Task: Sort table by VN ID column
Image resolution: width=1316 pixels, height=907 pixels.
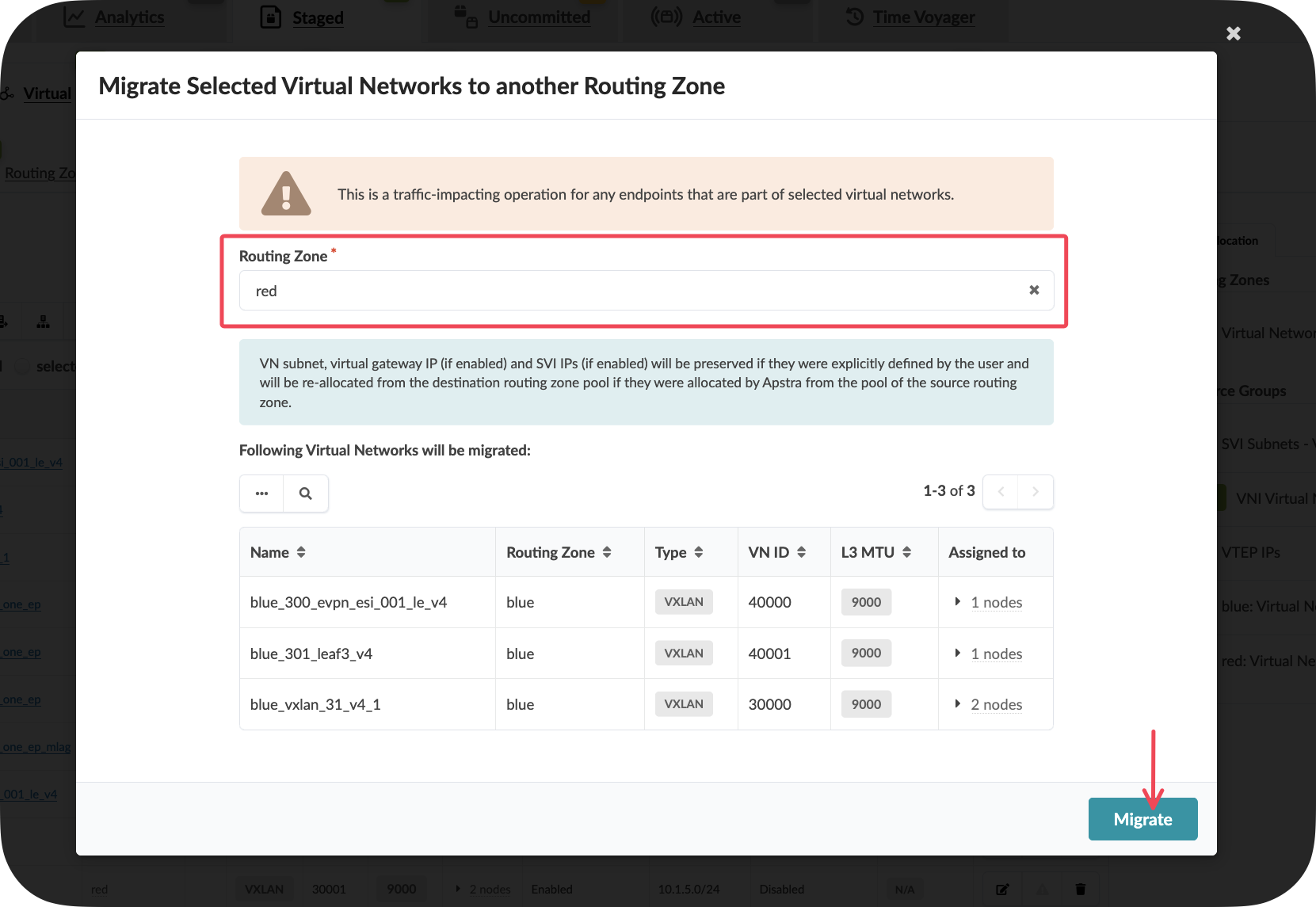Action: click(x=802, y=552)
